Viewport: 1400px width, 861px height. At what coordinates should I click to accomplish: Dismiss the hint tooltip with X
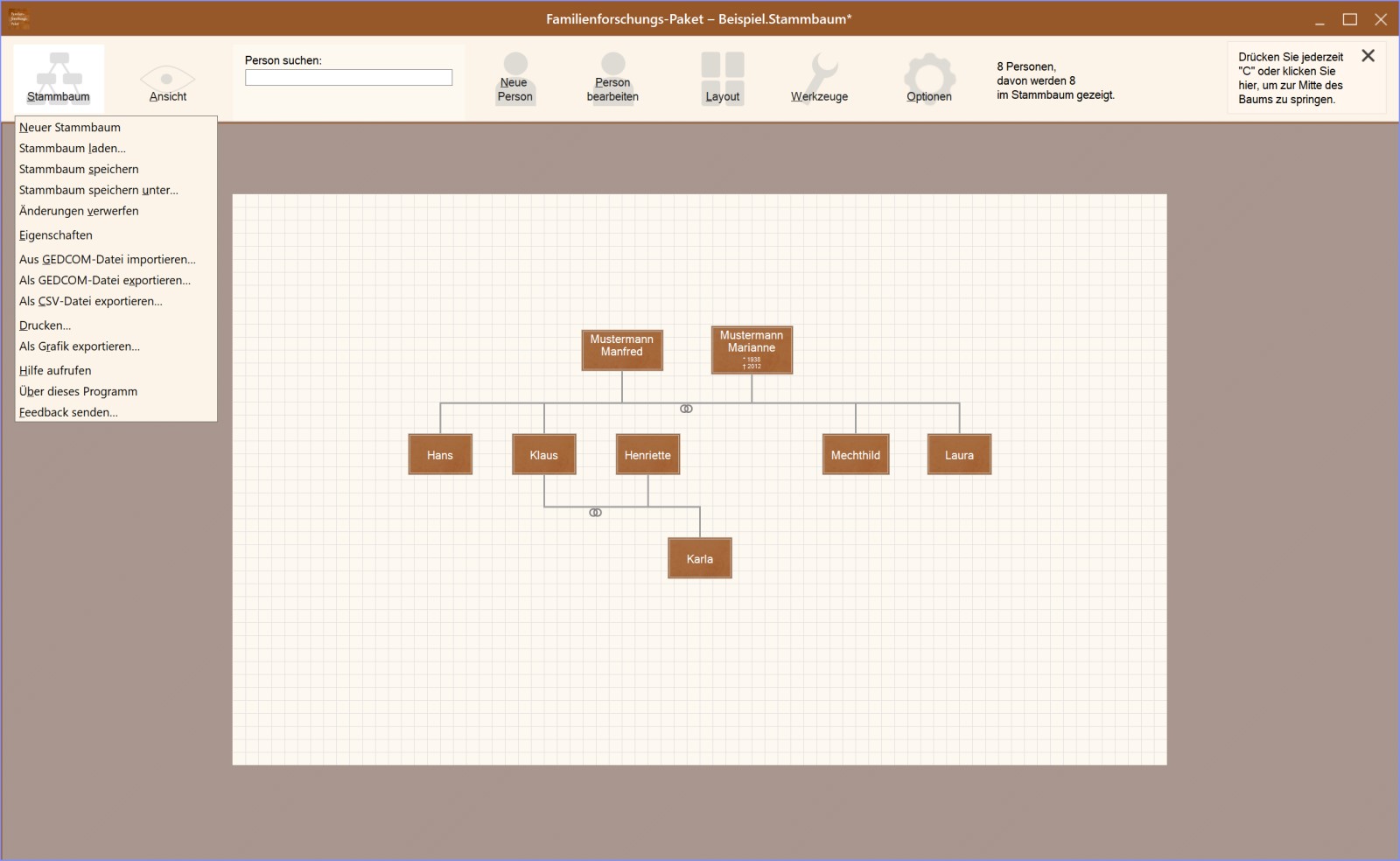(x=1368, y=56)
